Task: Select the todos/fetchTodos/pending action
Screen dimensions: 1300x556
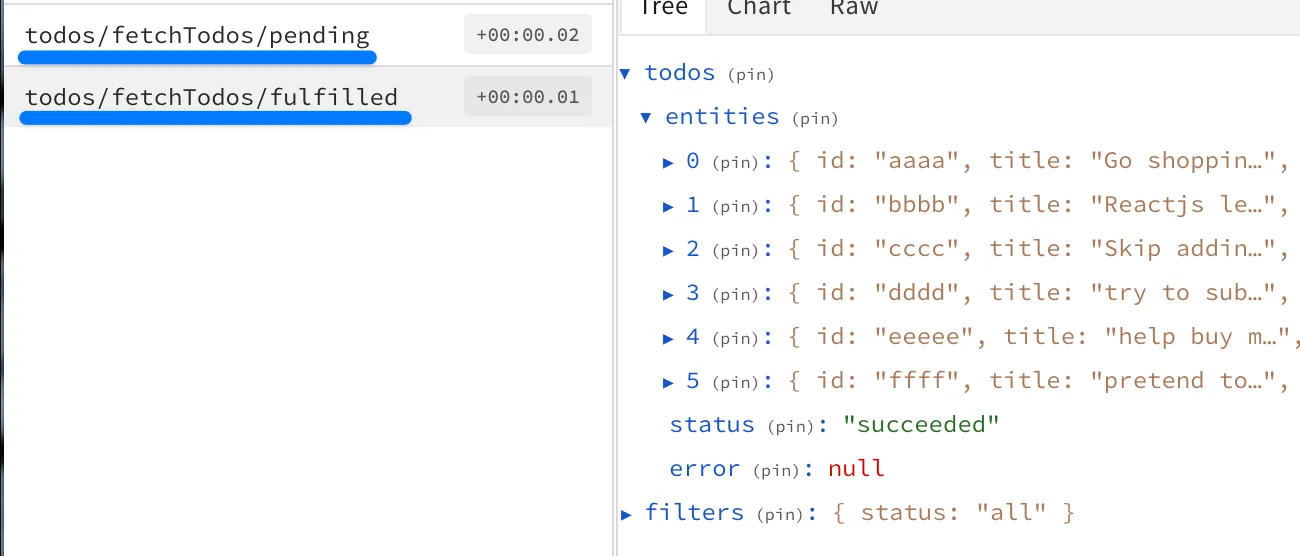Action: coord(306,35)
